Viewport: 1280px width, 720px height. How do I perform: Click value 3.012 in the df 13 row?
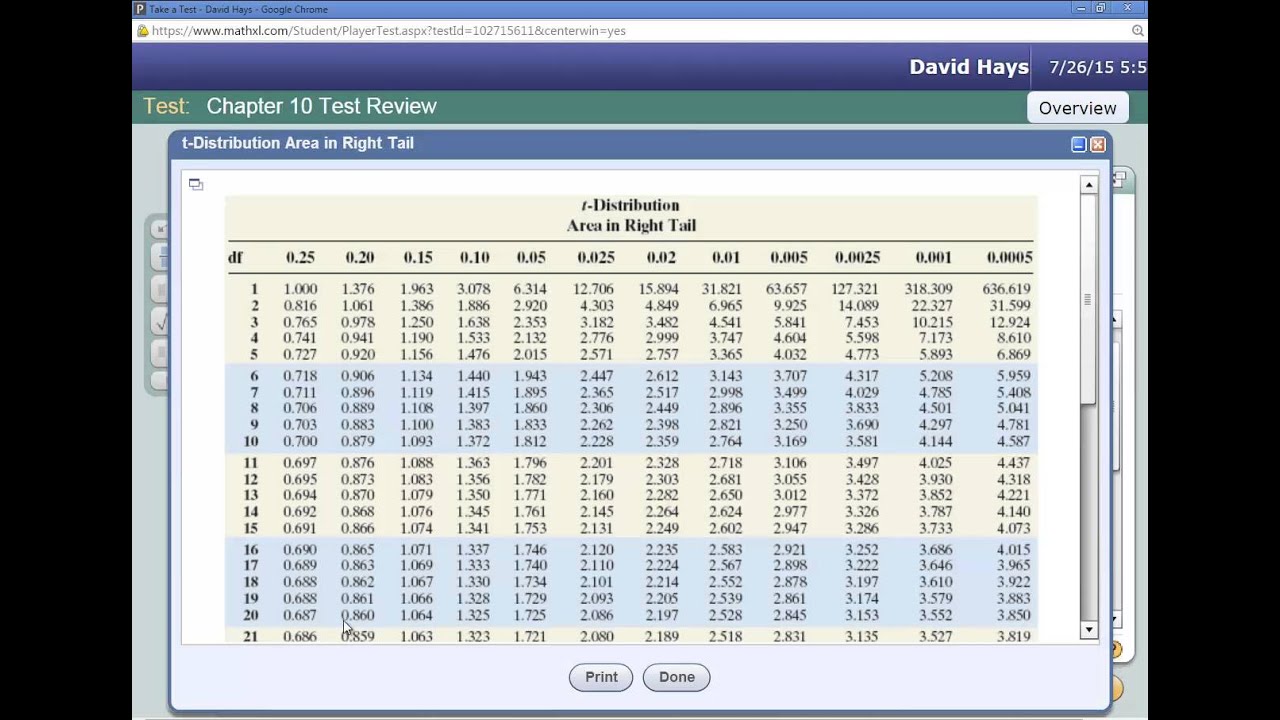pos(790,496)
